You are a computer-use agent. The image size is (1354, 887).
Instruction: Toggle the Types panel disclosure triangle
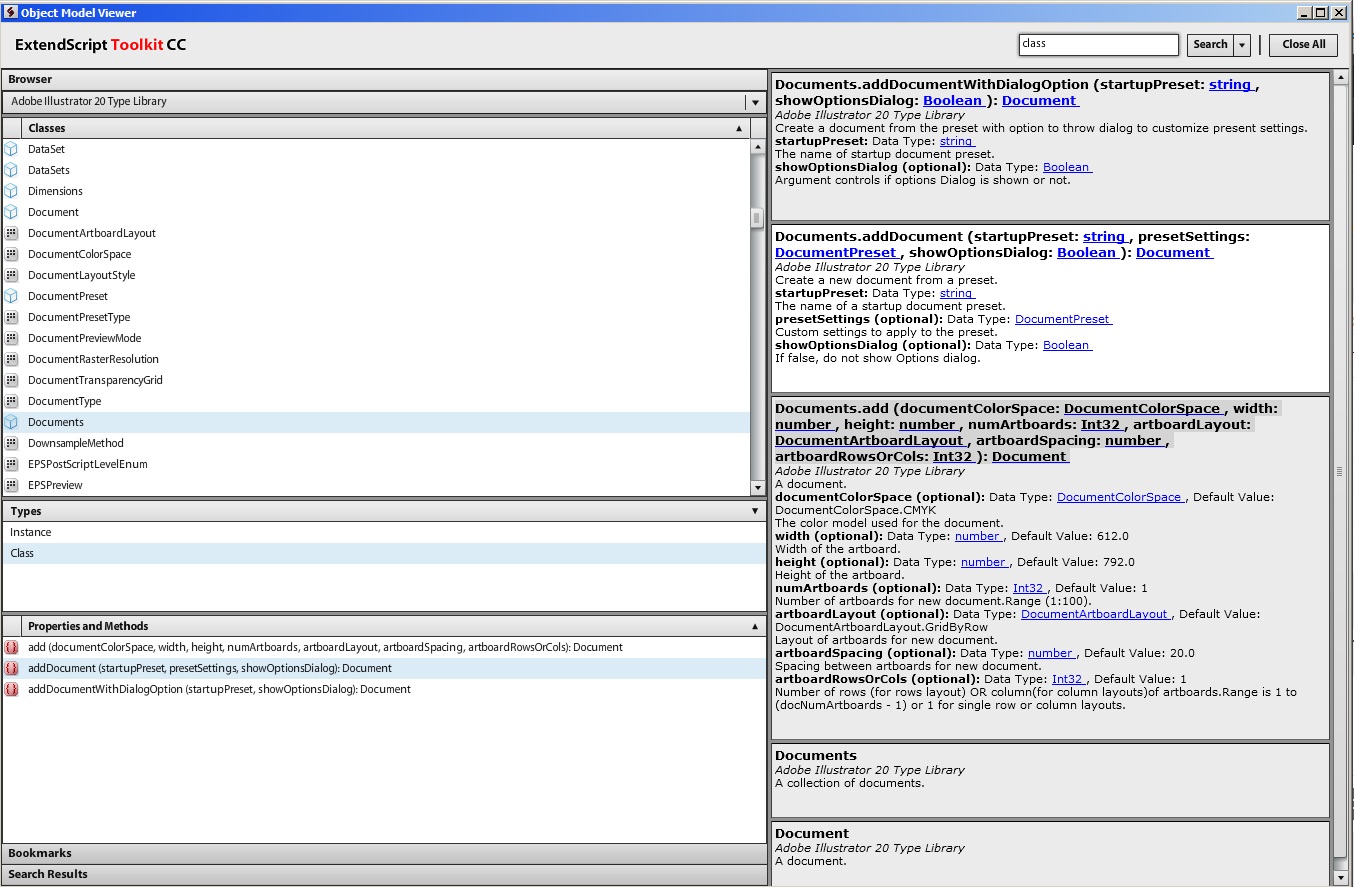coord(755,511)
